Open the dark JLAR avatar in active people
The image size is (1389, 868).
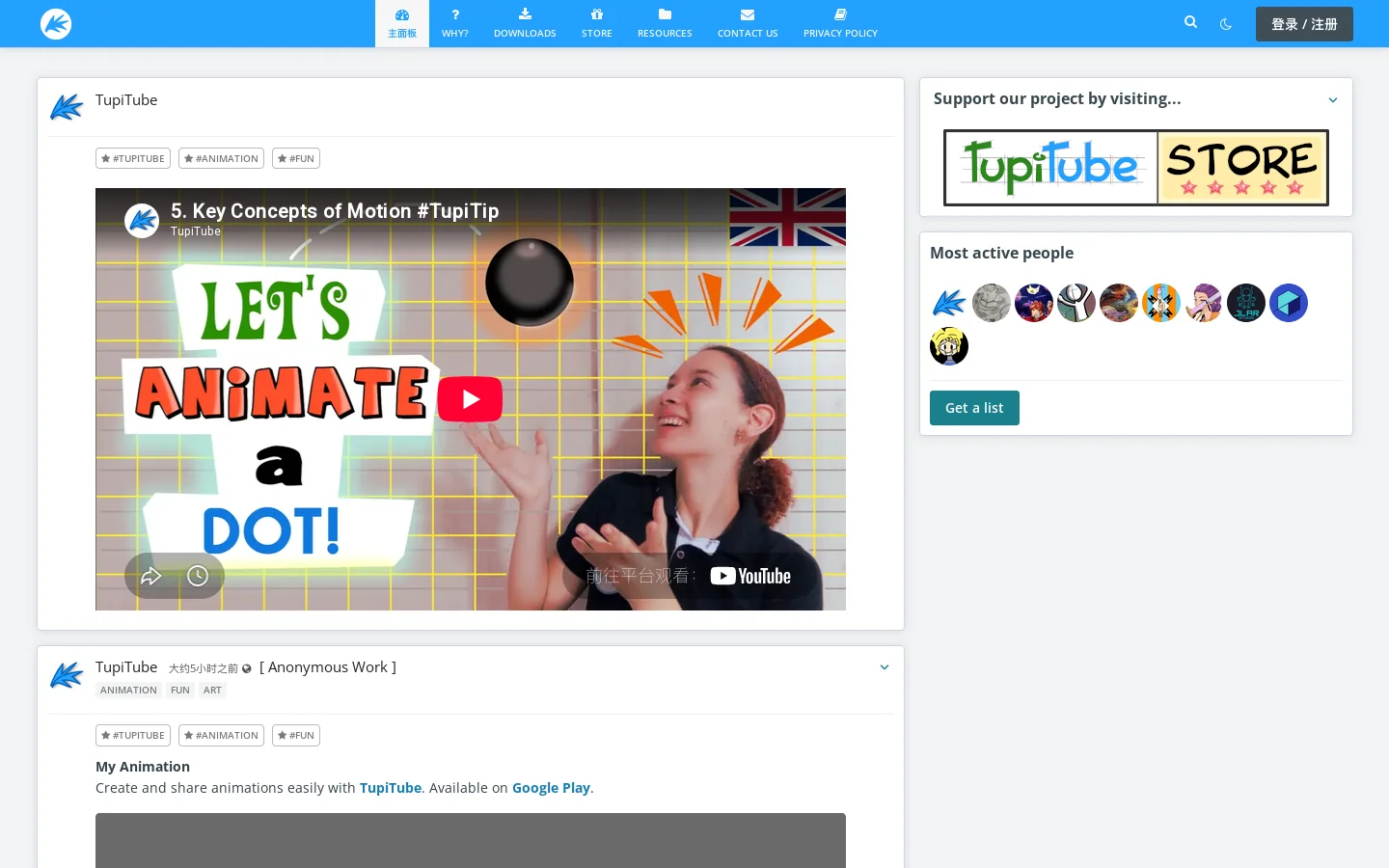pyautogui.click(x=1246, y=303)
